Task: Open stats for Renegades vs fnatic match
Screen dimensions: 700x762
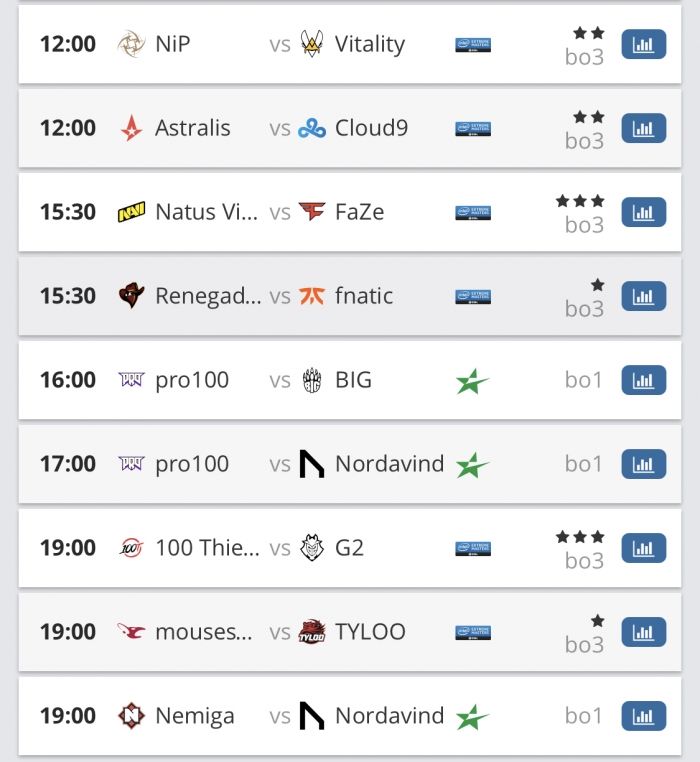Action: (x=643, y=296)
